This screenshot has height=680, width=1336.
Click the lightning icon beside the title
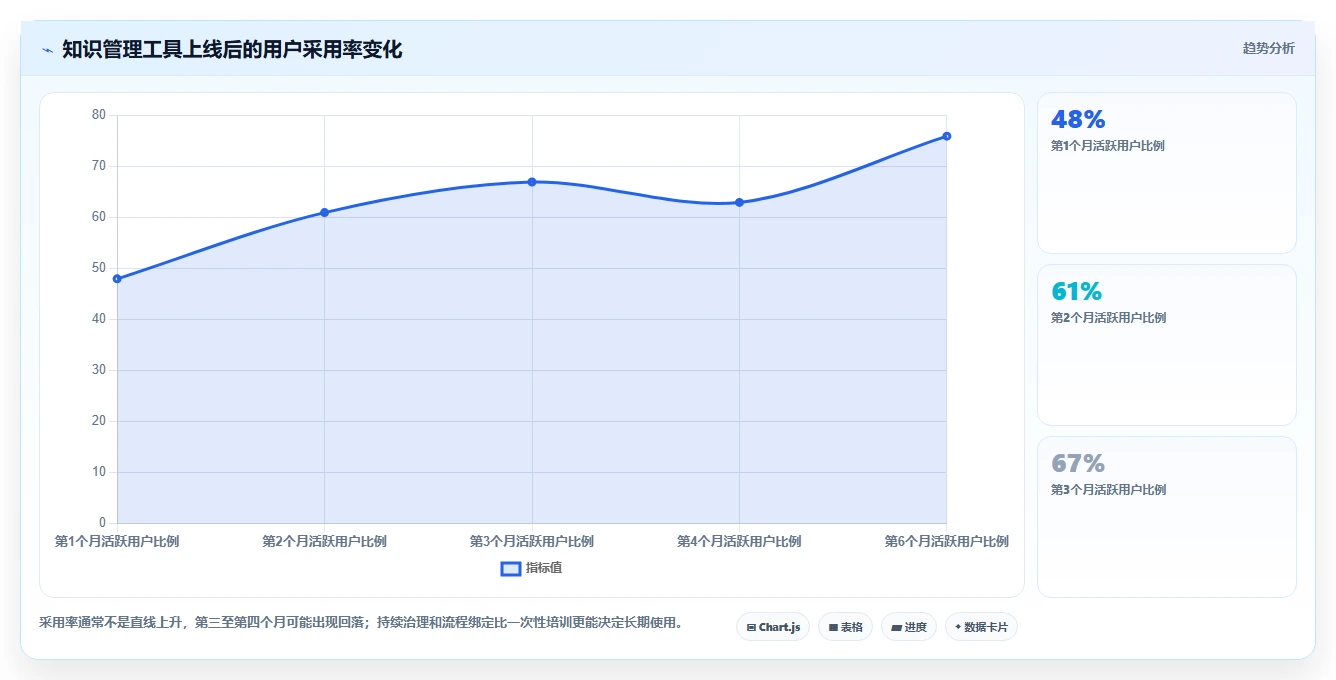point(47,50)
